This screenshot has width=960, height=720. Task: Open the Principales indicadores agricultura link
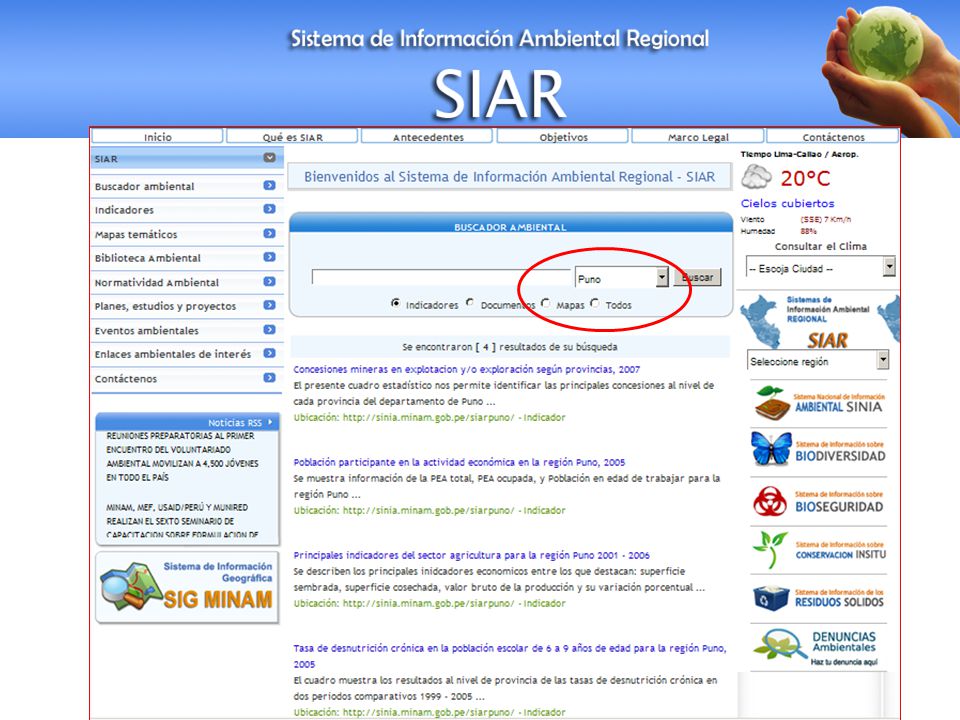pos(471,555)
